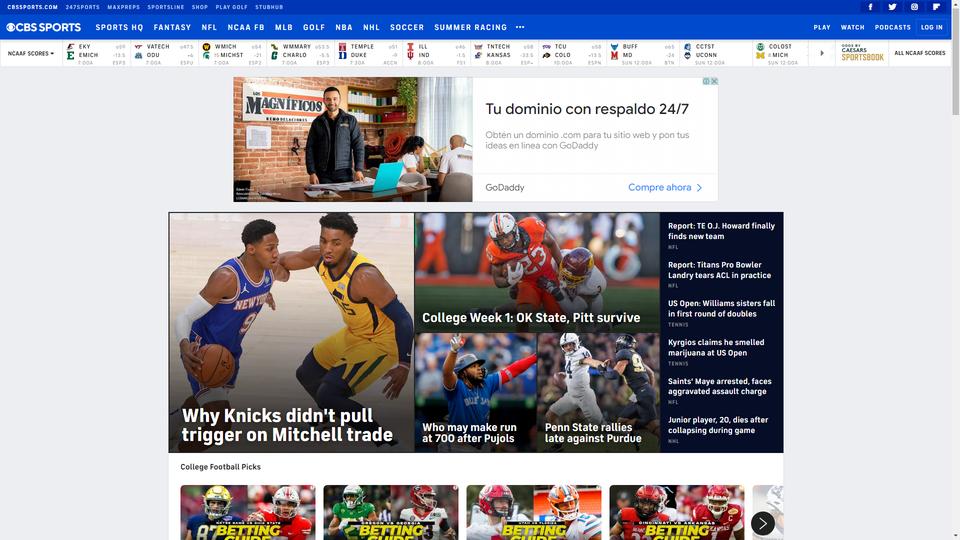Open the BUFF vs MD game score
The image size is (960, 540).
pyautogui.click(x=642, y=54)
